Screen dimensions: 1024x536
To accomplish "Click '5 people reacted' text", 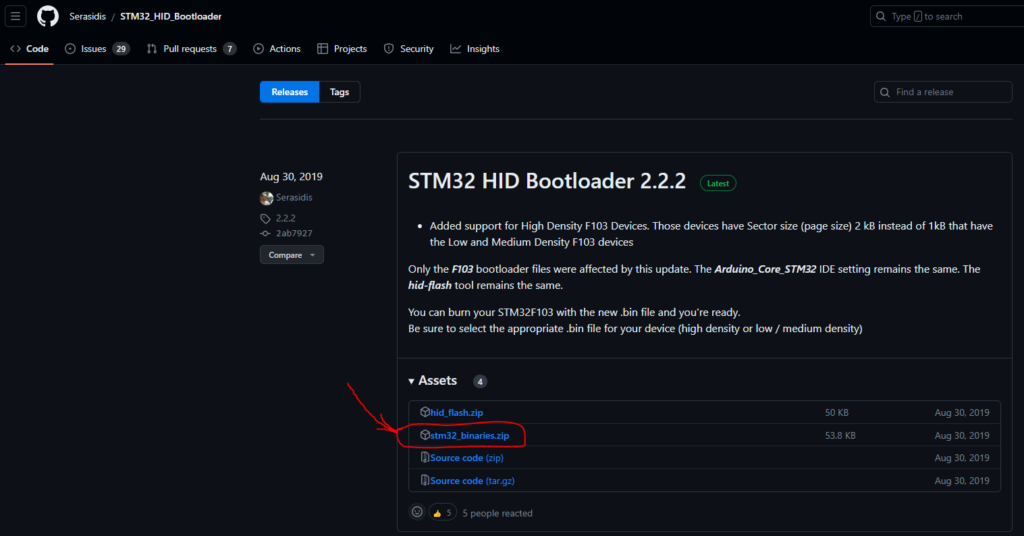I will [x=498, y=513].
